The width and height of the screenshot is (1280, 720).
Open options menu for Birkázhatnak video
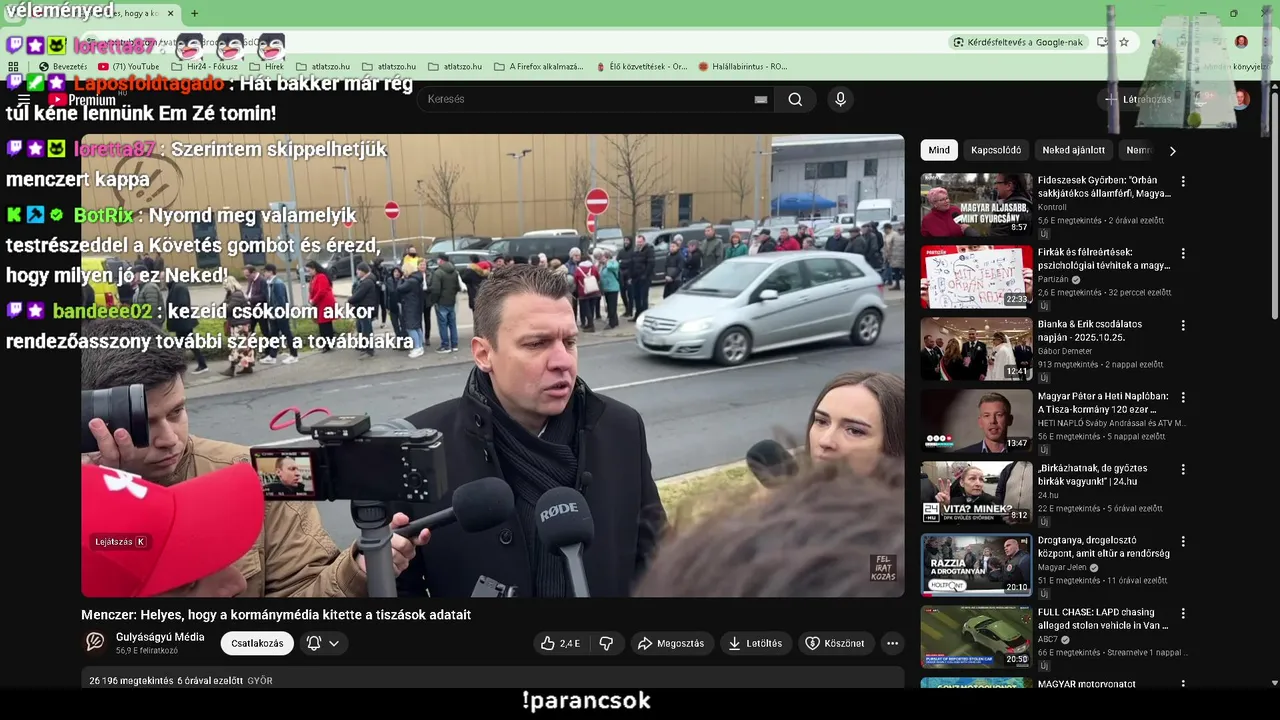click(1183, 470)
